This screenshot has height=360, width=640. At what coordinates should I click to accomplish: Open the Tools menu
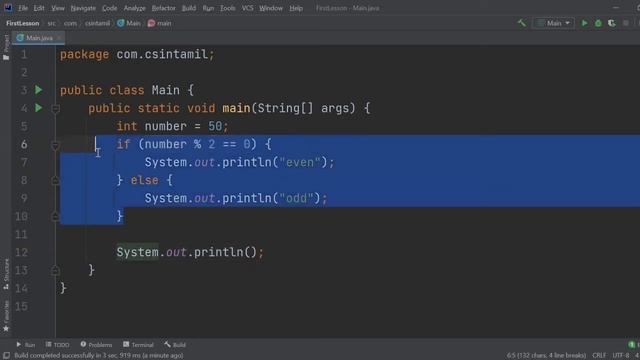point(227,8)
